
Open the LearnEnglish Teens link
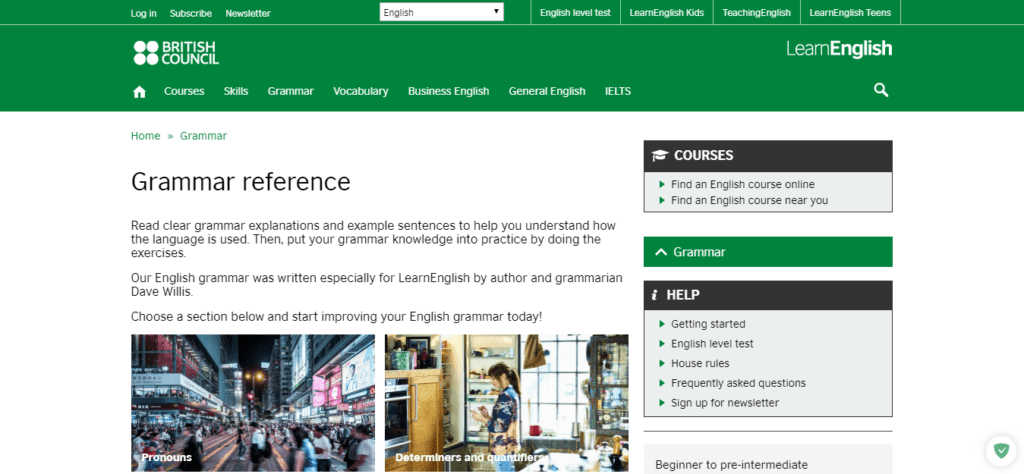pos(850,12)
